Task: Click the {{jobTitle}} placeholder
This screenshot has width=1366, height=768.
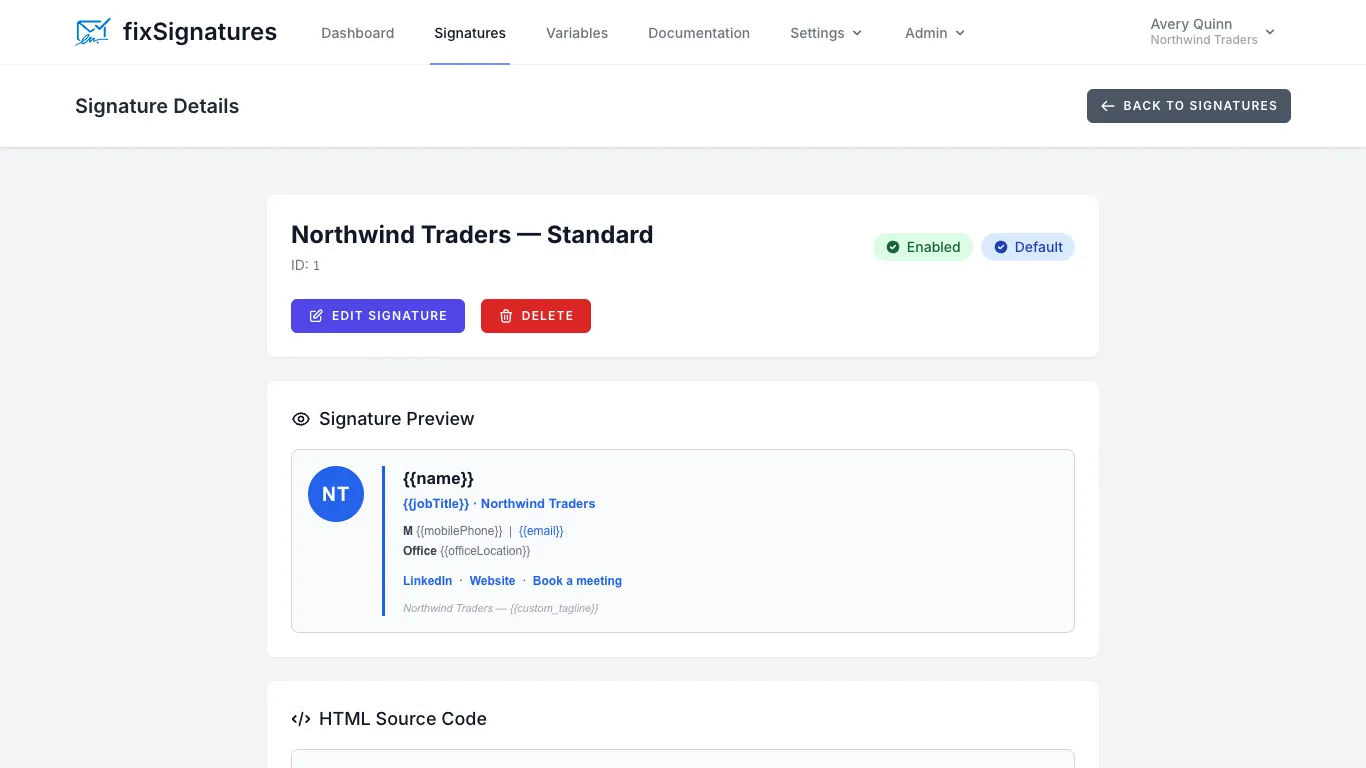Action: [436, 504]
